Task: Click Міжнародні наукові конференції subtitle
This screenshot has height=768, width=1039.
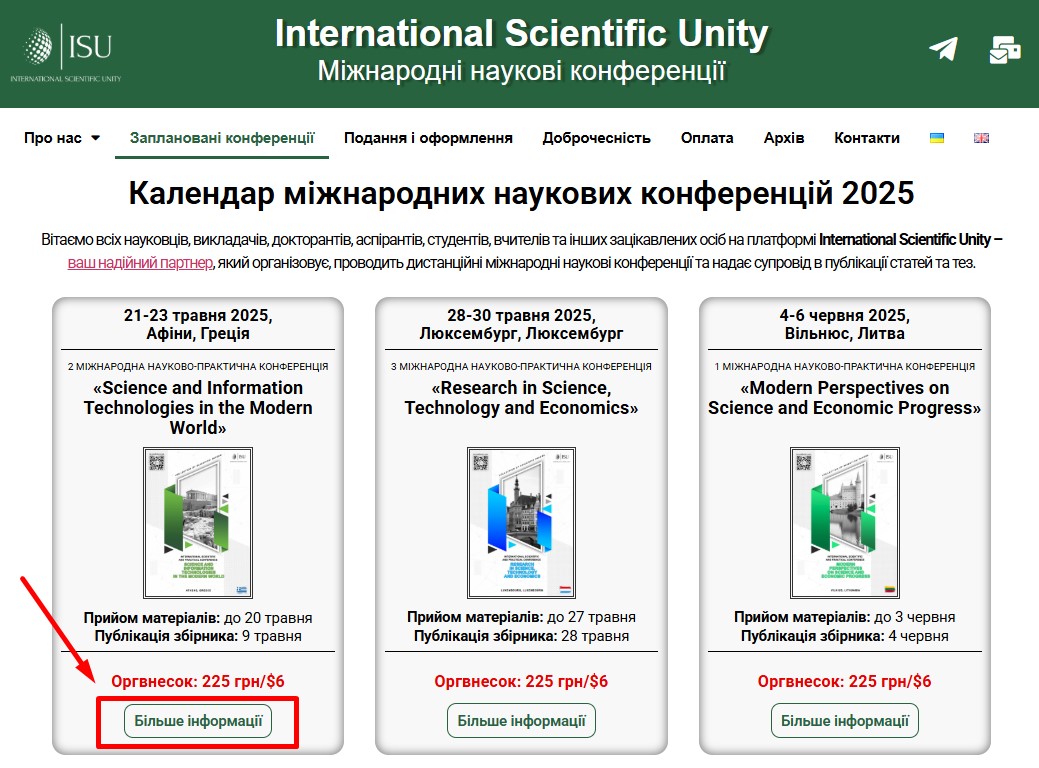Action: pos(521,71)
